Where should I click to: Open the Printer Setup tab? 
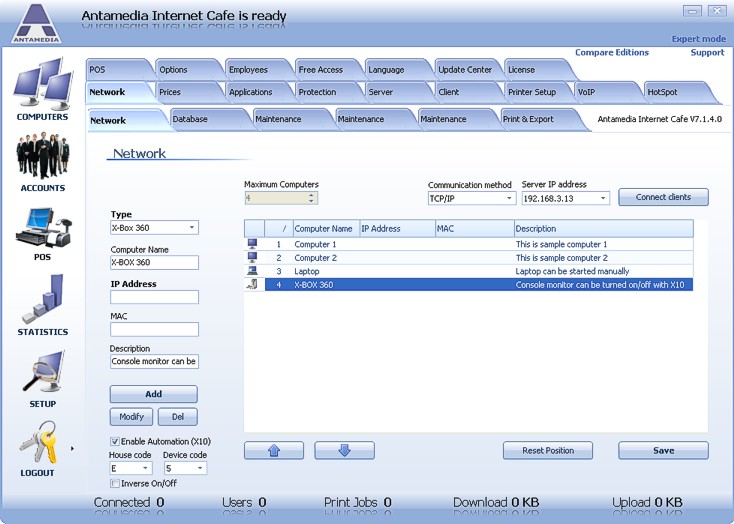click(536, 92)
